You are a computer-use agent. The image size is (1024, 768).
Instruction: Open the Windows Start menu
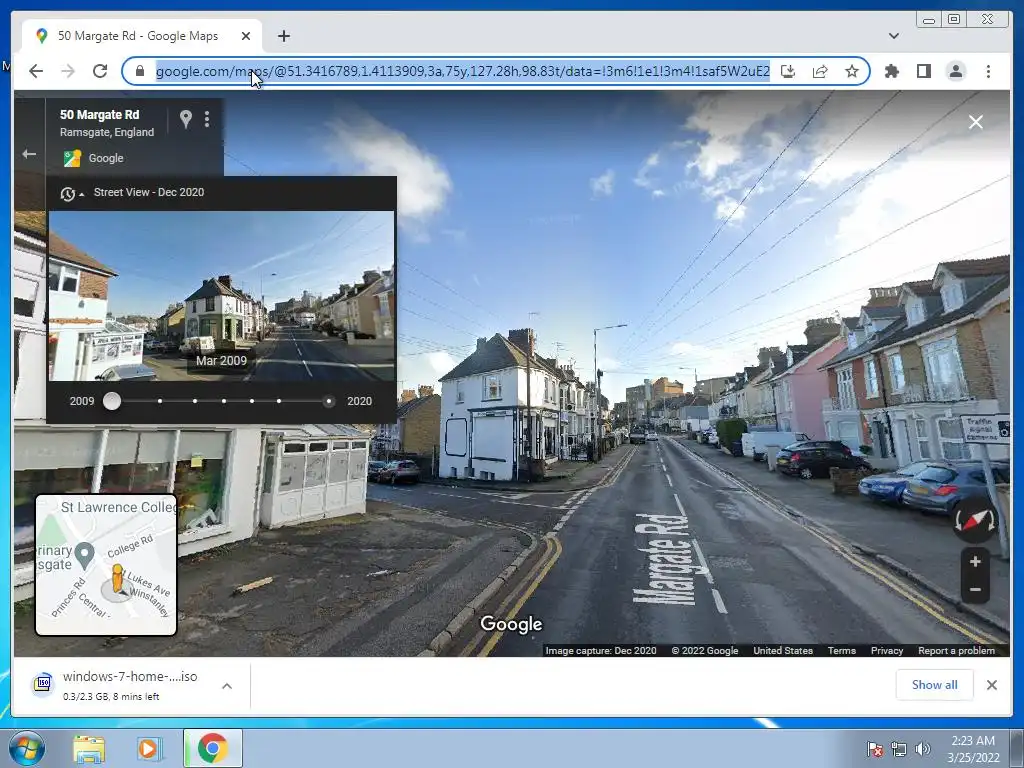(x=27, y=748)
